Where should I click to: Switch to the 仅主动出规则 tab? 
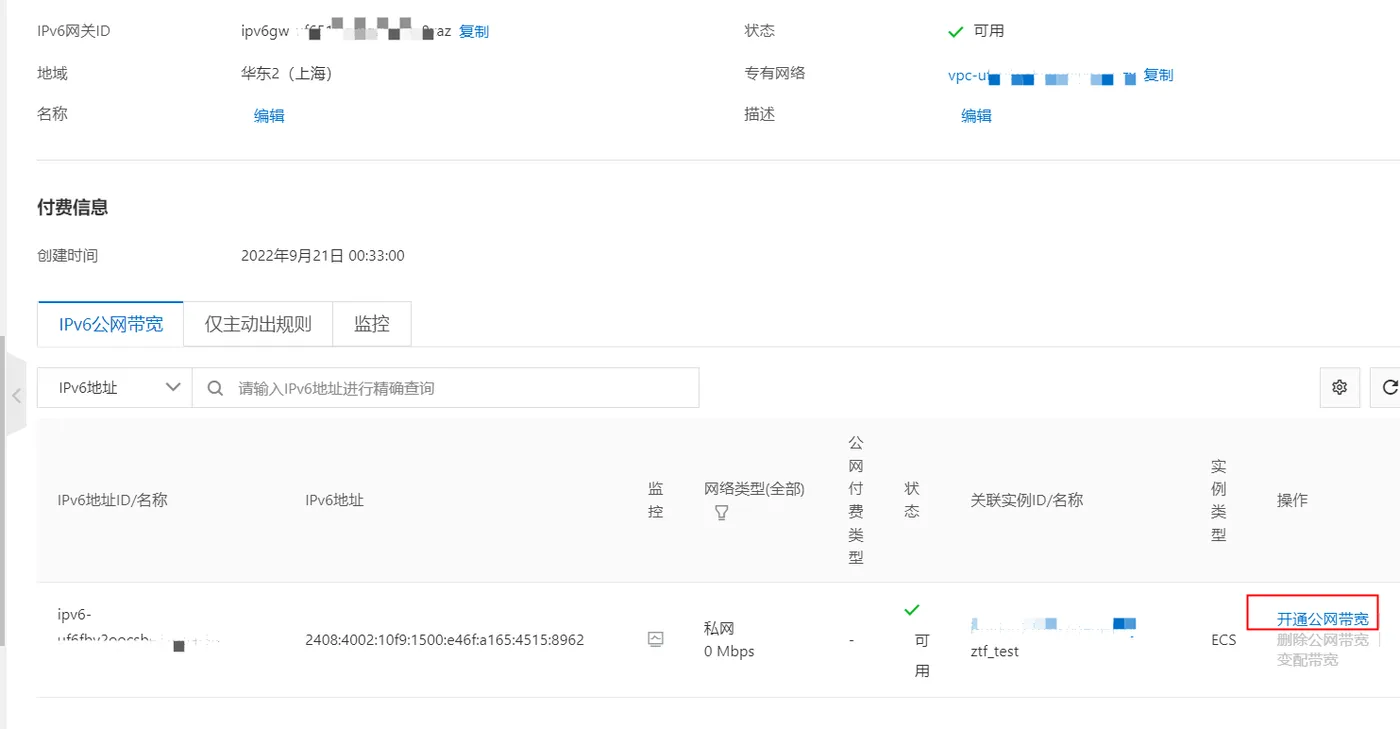pos(258,324)
